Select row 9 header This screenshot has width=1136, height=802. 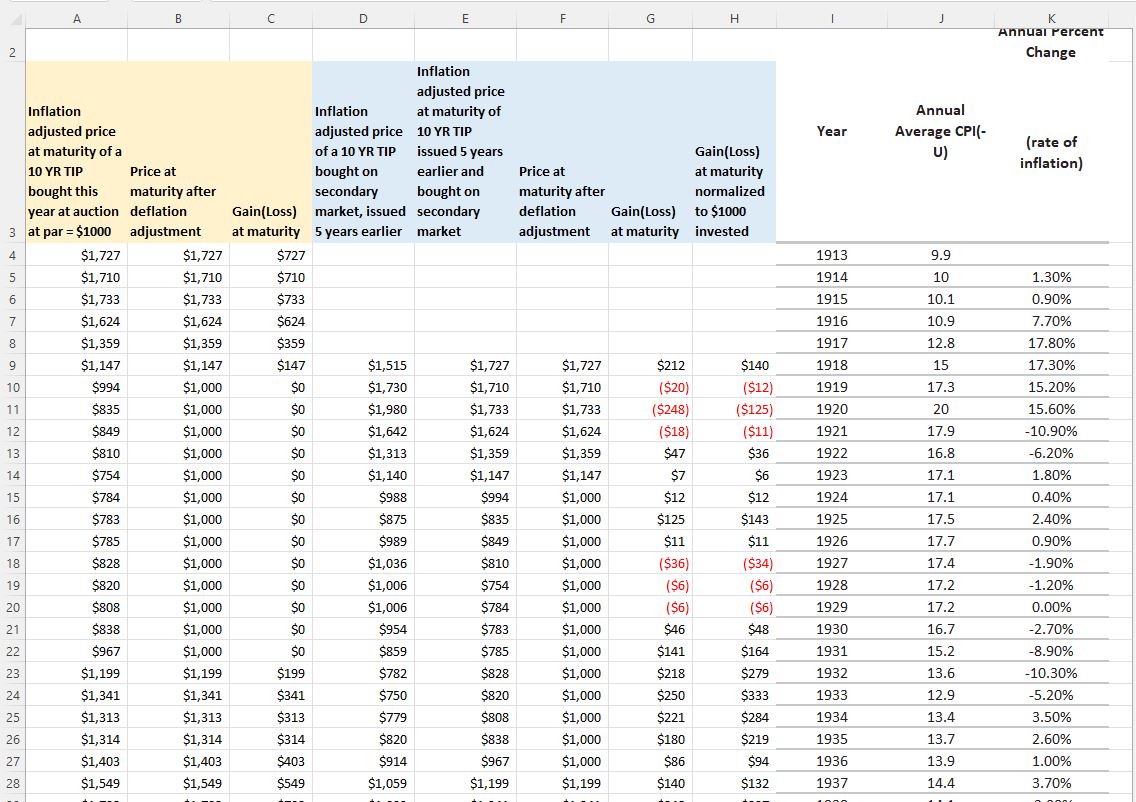point(12,366)
